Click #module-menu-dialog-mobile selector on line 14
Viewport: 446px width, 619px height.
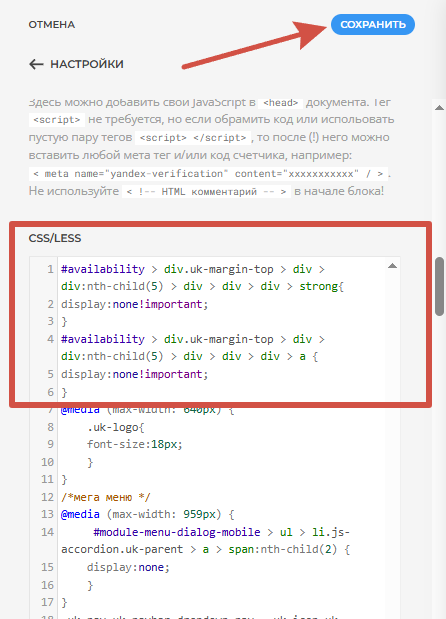click(177, 532)
